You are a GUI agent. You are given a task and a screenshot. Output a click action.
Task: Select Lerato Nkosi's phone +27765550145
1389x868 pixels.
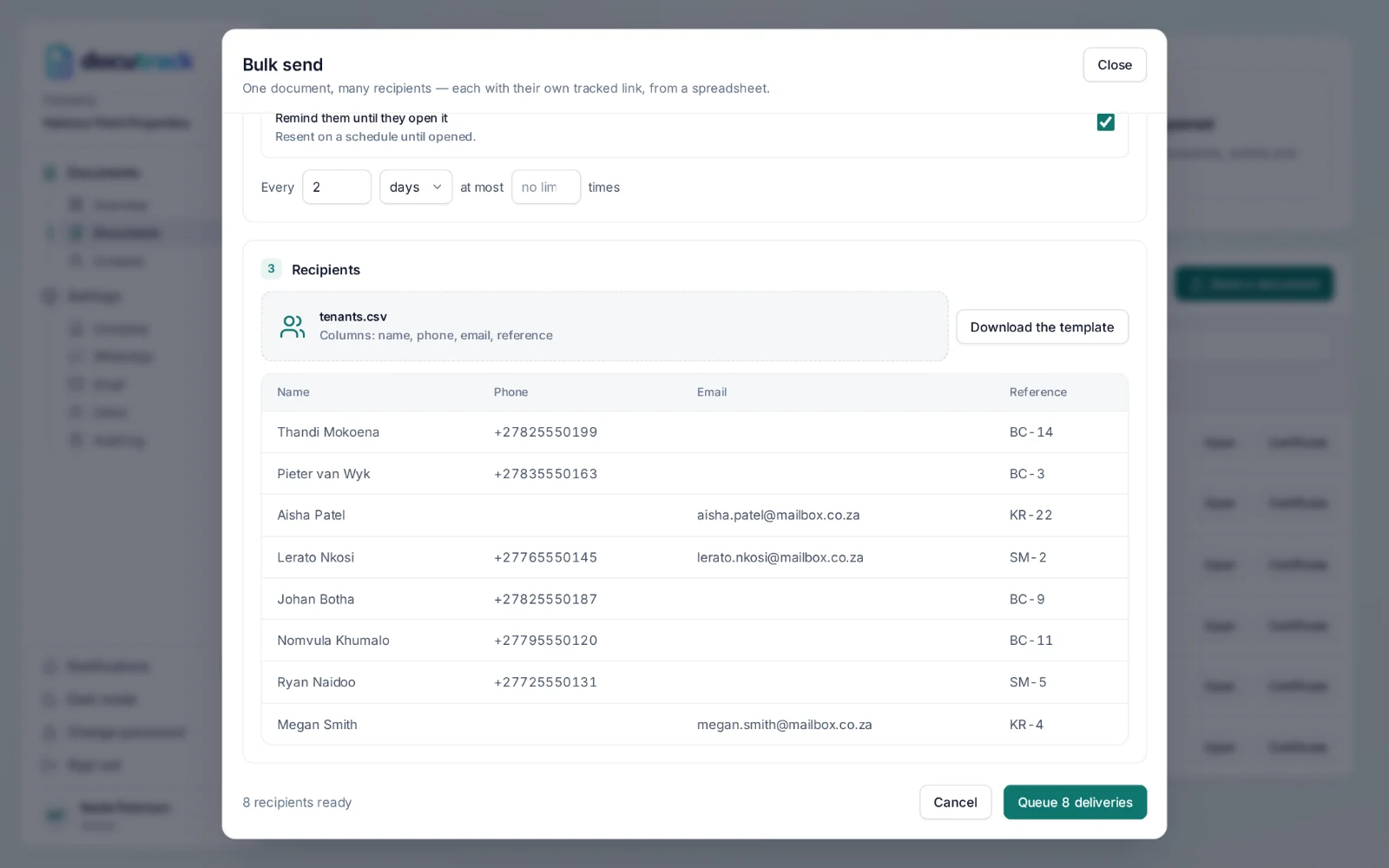click(545, 557)
